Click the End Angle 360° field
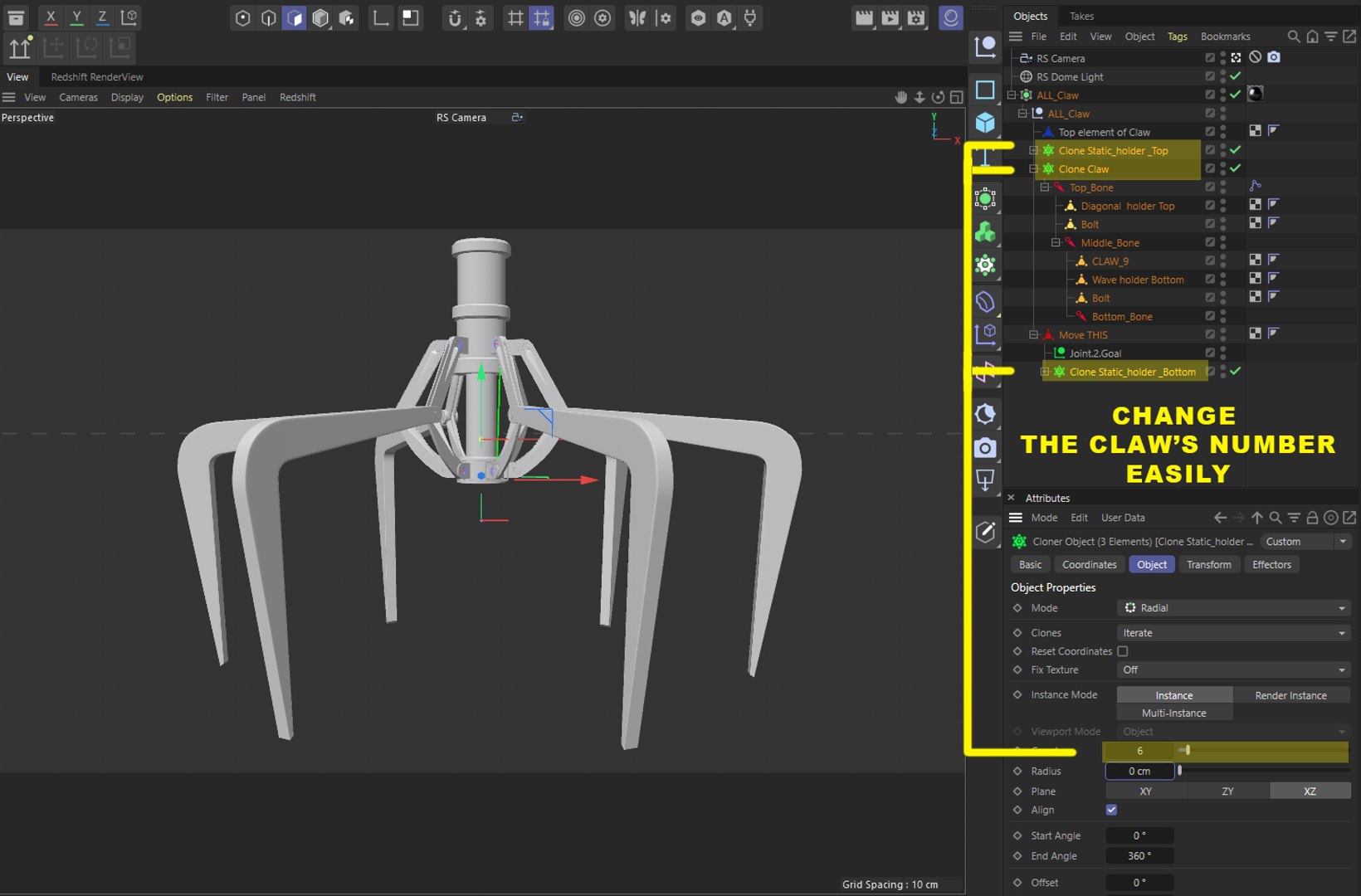1361x896 pixels. click(x=1139, y=856)
